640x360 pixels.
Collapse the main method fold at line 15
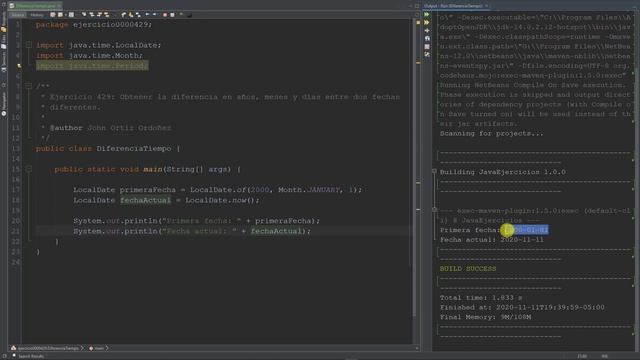pos(29,169)
